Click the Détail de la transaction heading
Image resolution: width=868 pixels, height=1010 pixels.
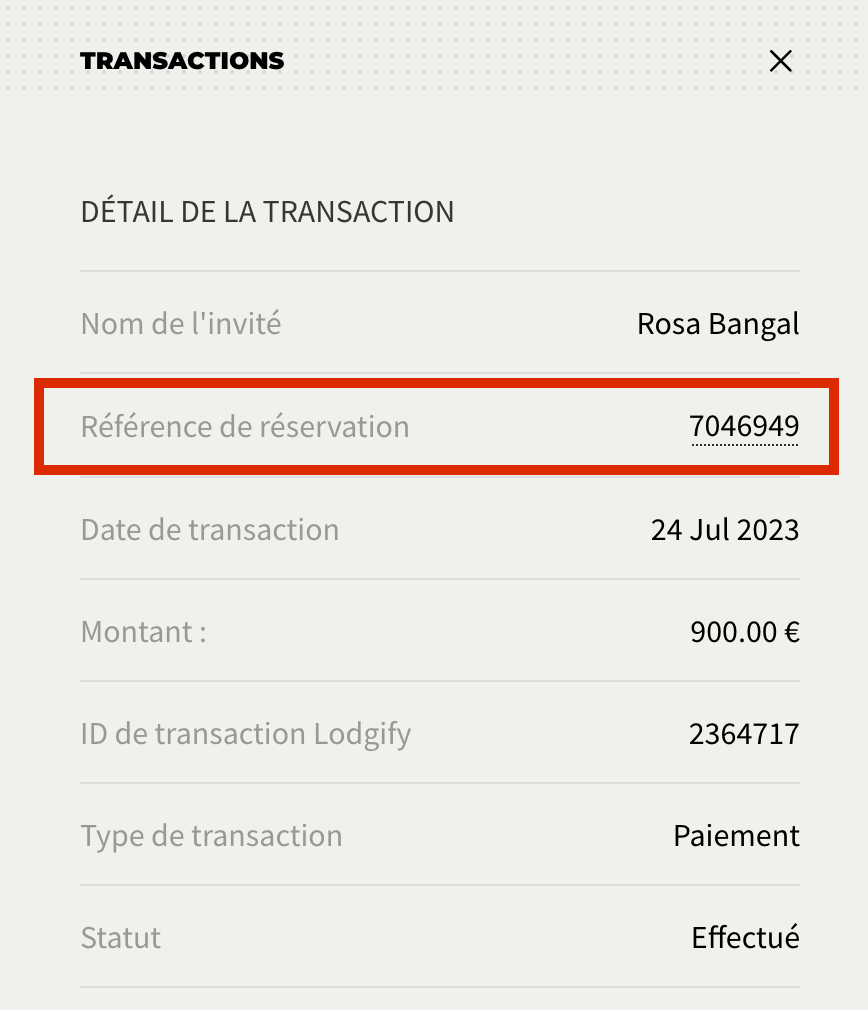click(x=267, y=212)
